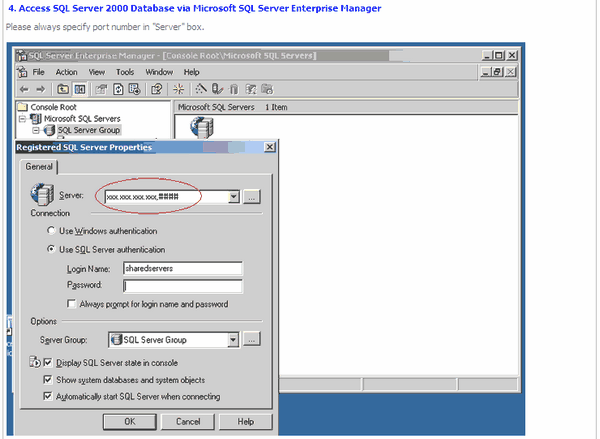This screenshot has width=600, height=439.
Task: Close the Registered SQL Server Properties dialog
Action: [270, 147]
